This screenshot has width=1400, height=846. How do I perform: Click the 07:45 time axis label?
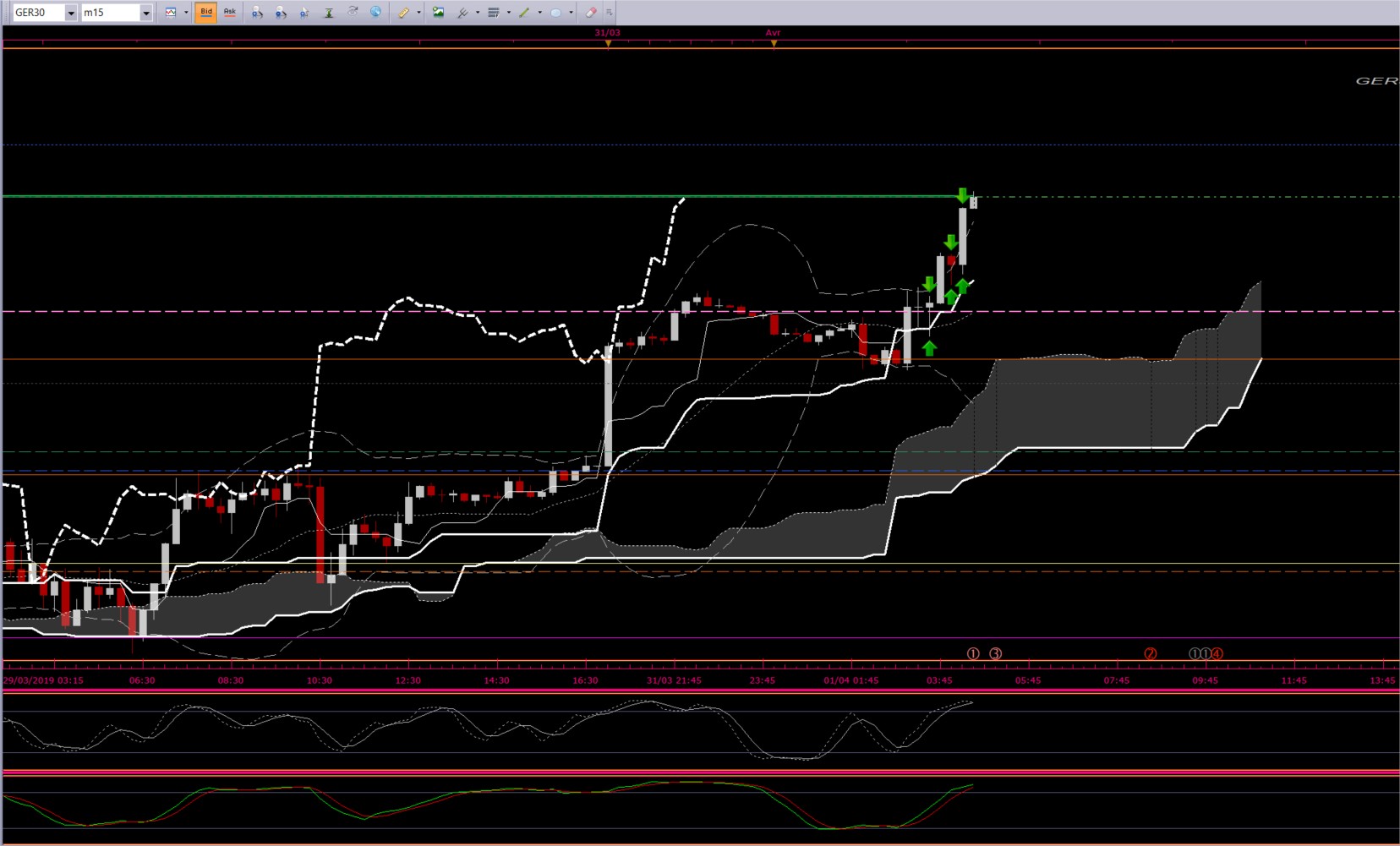tap(1117, 680)
